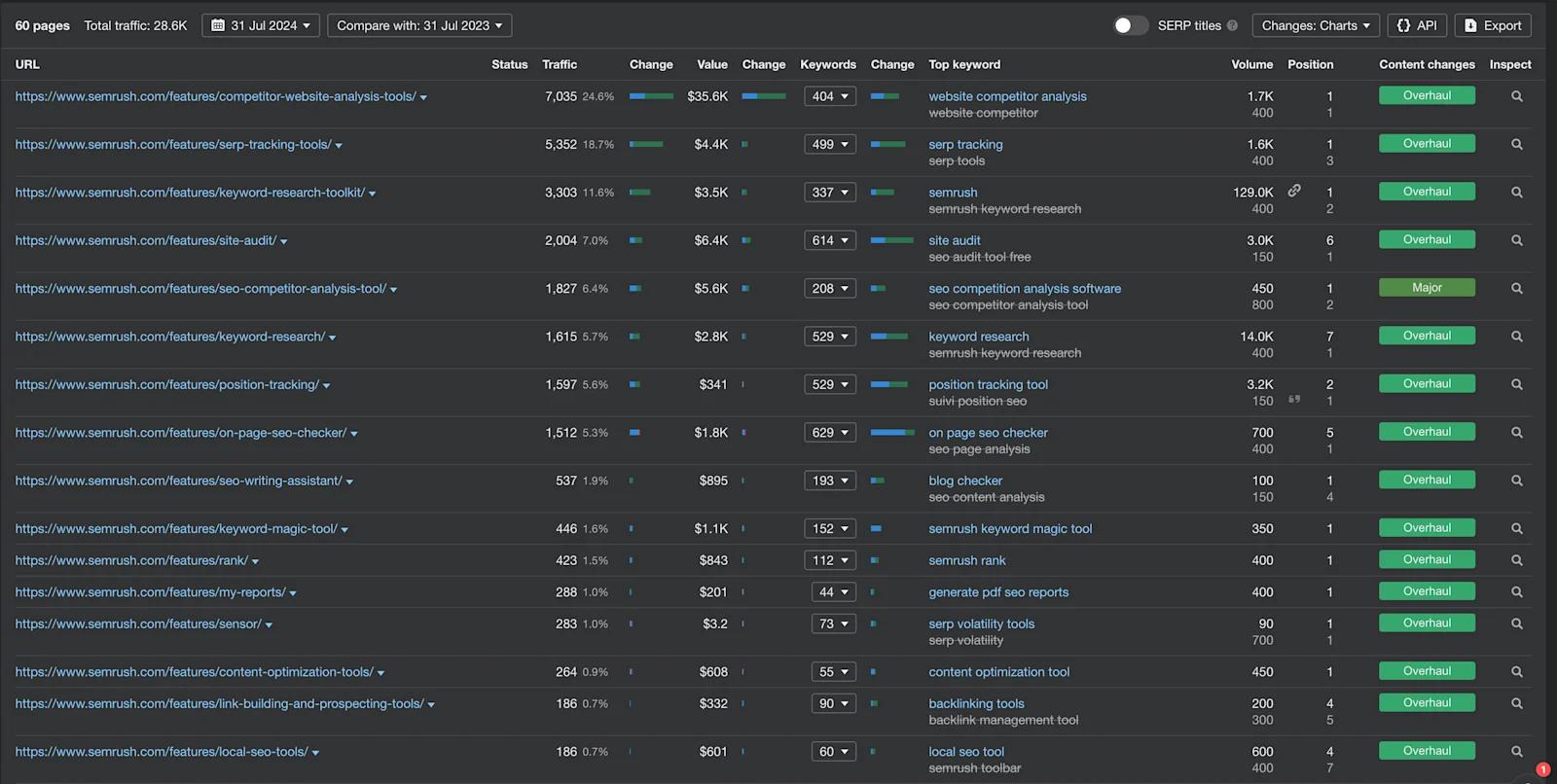
Task: Click the link icon beside semrush keyword
Action: pyautogui.click(x=1294, y=191)
